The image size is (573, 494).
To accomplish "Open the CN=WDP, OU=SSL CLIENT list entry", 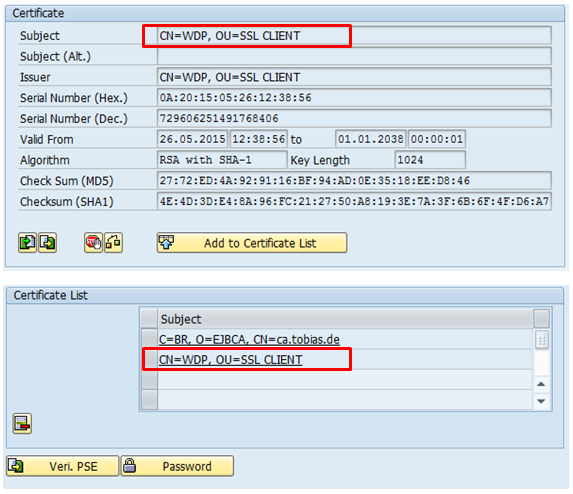I will coord(231,360).
